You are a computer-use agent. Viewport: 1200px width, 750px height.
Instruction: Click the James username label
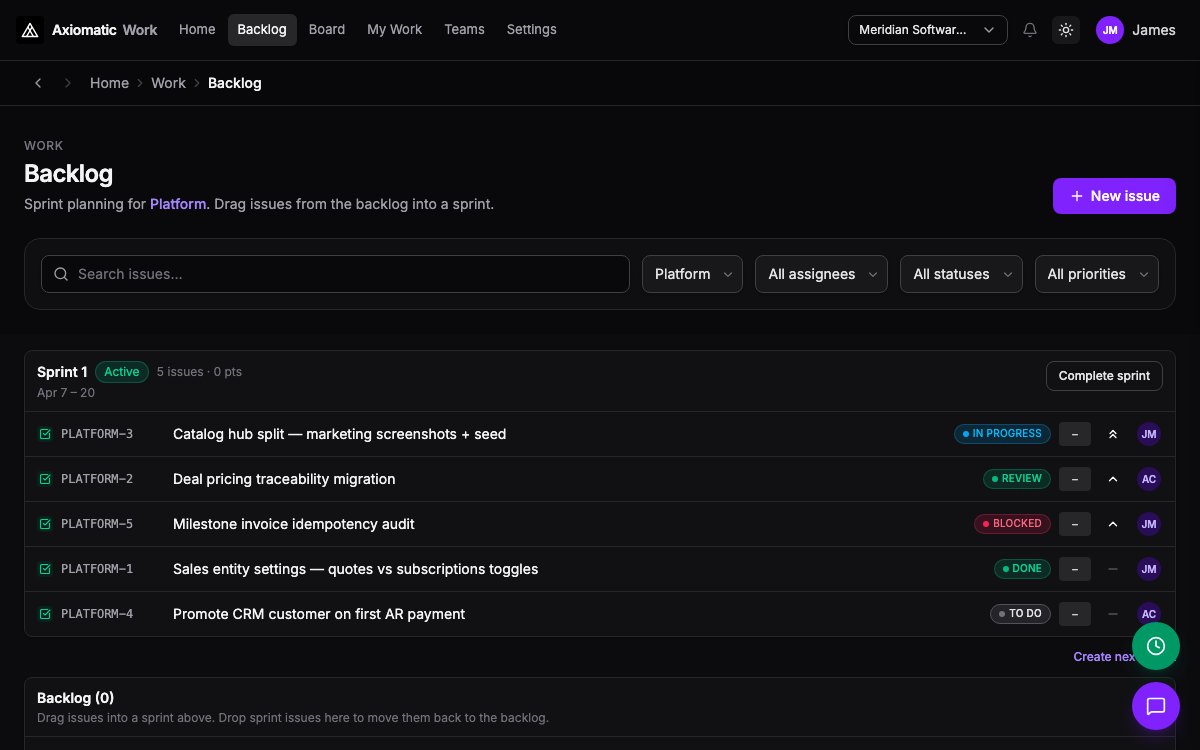(x=1154, y=30)
